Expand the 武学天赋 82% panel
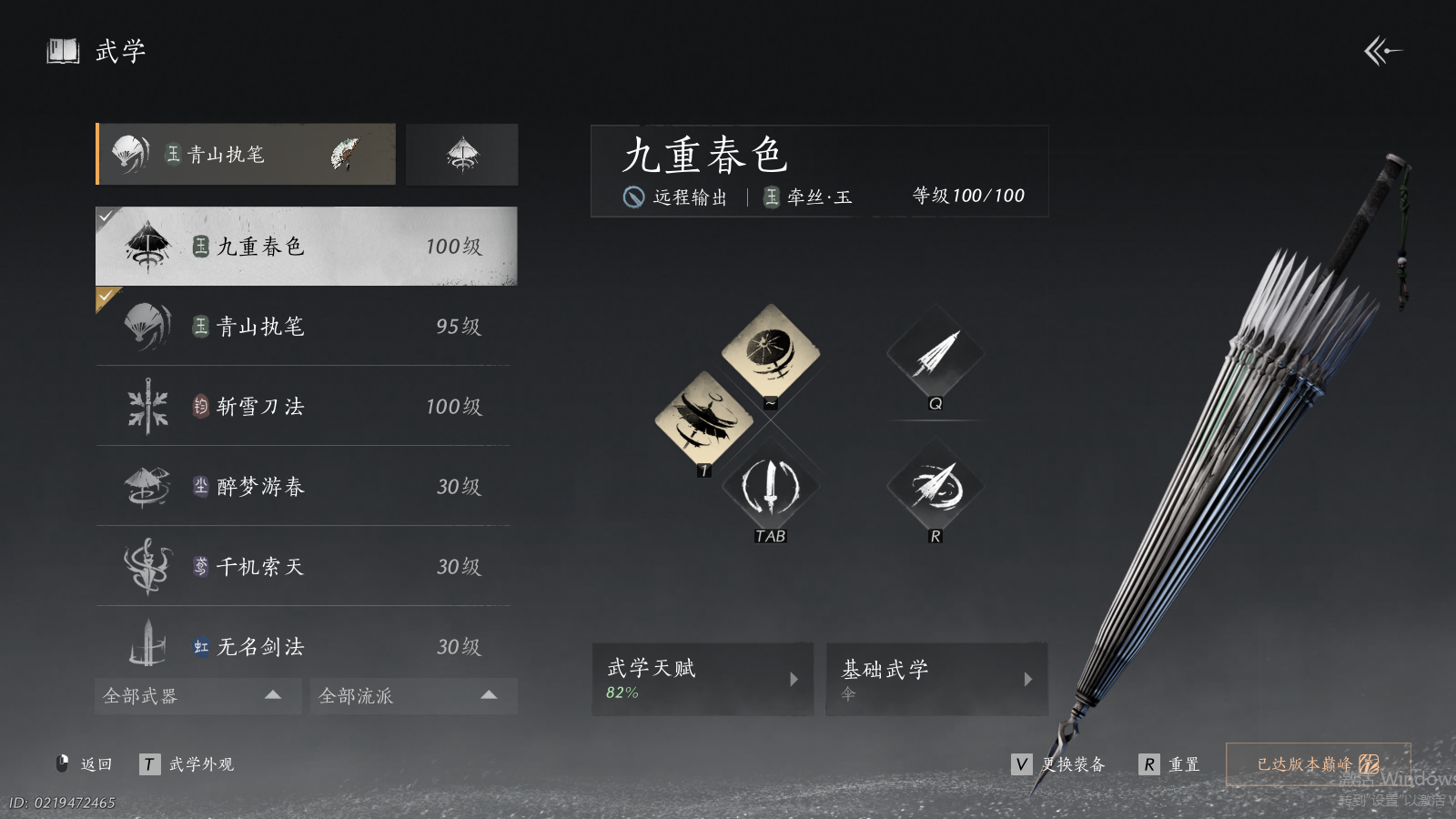The width and height of the screenshot is (1456, 819). [x=703, y=679]
